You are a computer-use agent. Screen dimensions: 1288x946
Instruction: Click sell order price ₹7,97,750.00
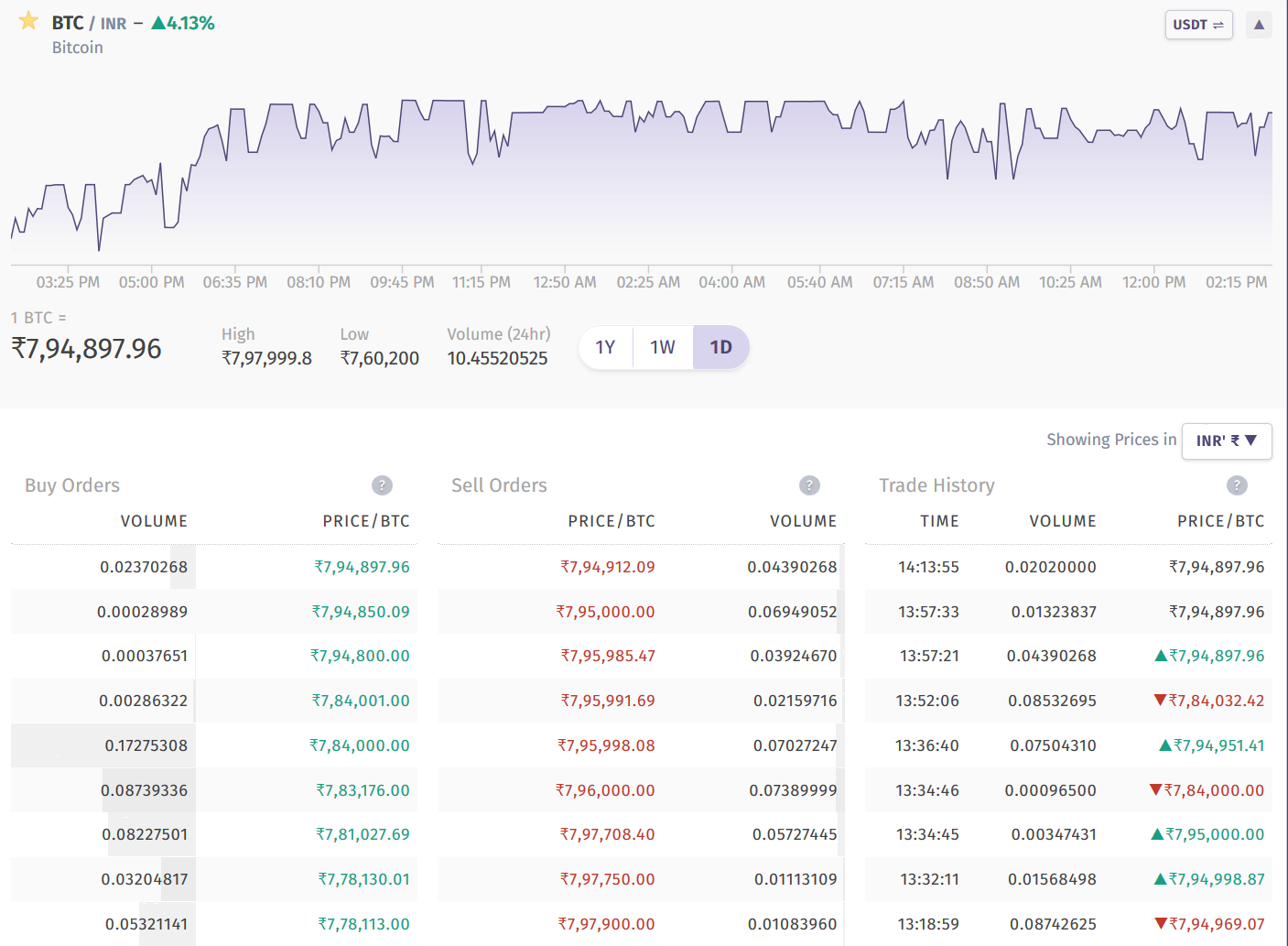click(608, 879)
